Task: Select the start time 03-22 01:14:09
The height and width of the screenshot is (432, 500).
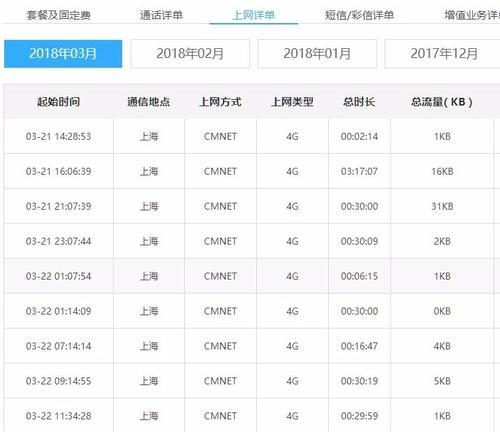Action: [x=58, y=311]
